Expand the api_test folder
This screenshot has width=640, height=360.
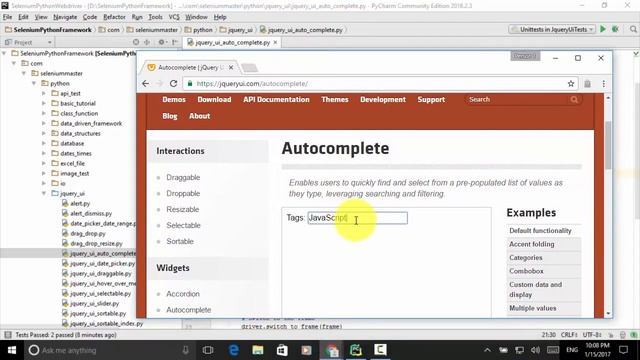pos(44,93)
